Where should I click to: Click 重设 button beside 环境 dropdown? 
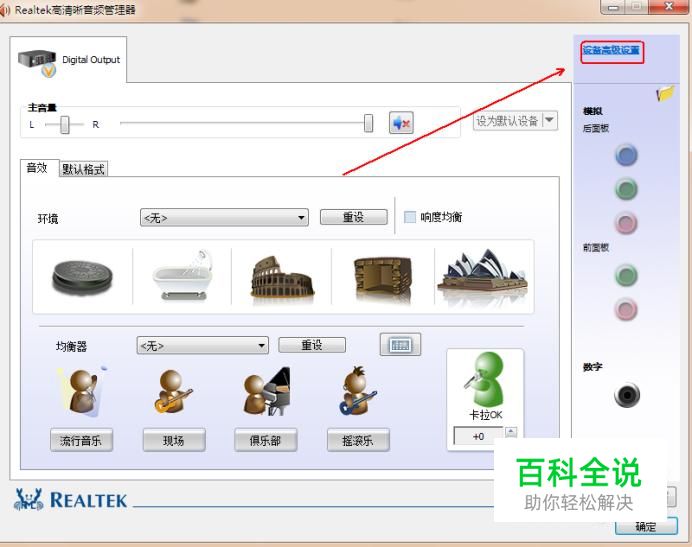(354, 217)
